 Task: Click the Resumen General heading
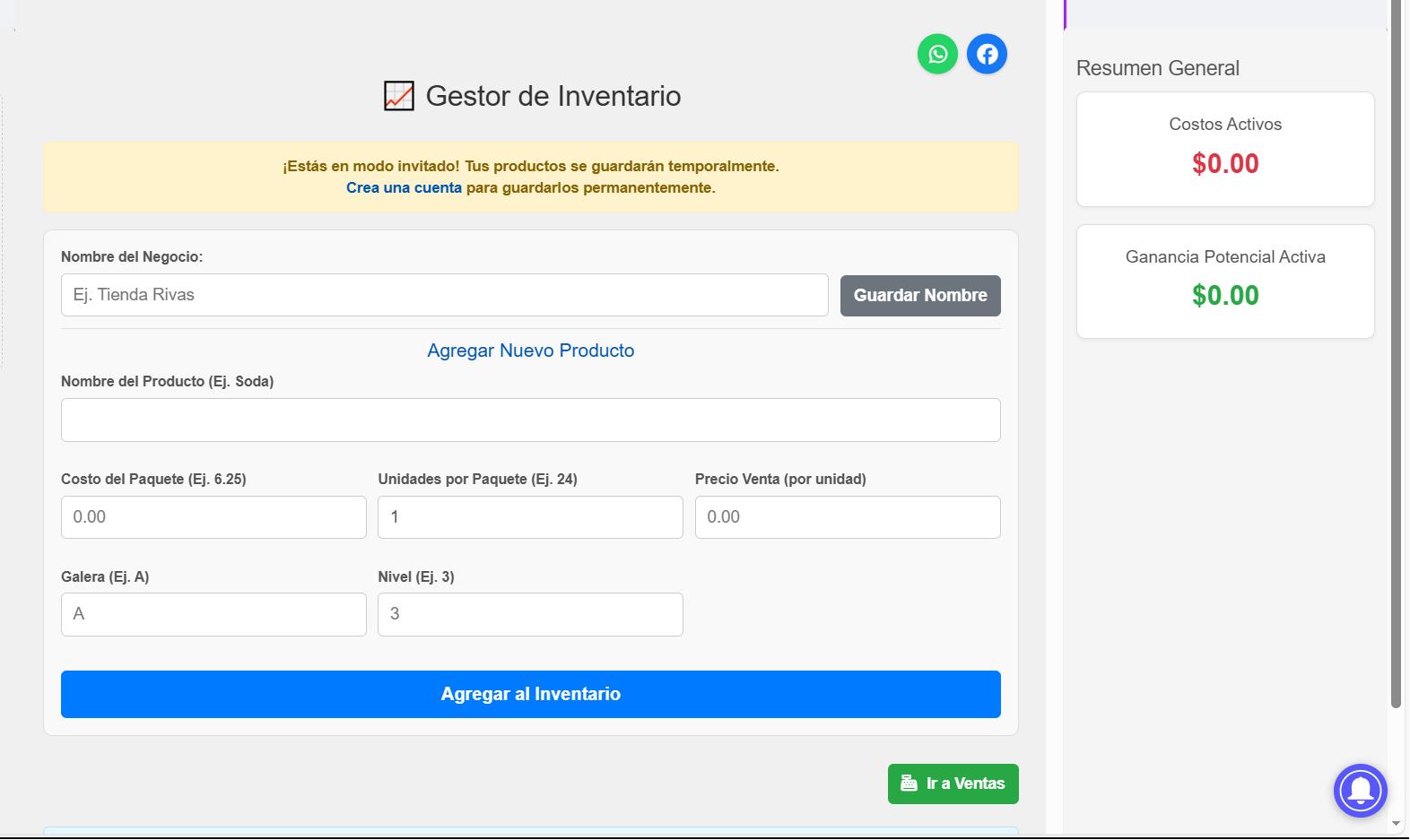[1157, 68]
